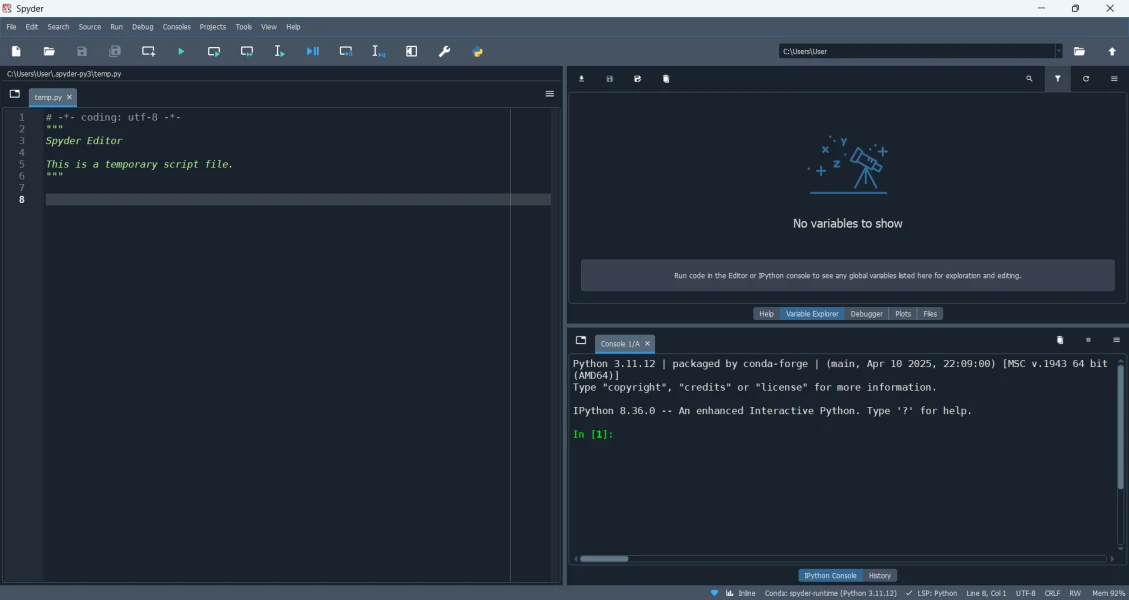The image size is (1129, 600).
Task: Import data in Variable Explorer
Action: 581,79
